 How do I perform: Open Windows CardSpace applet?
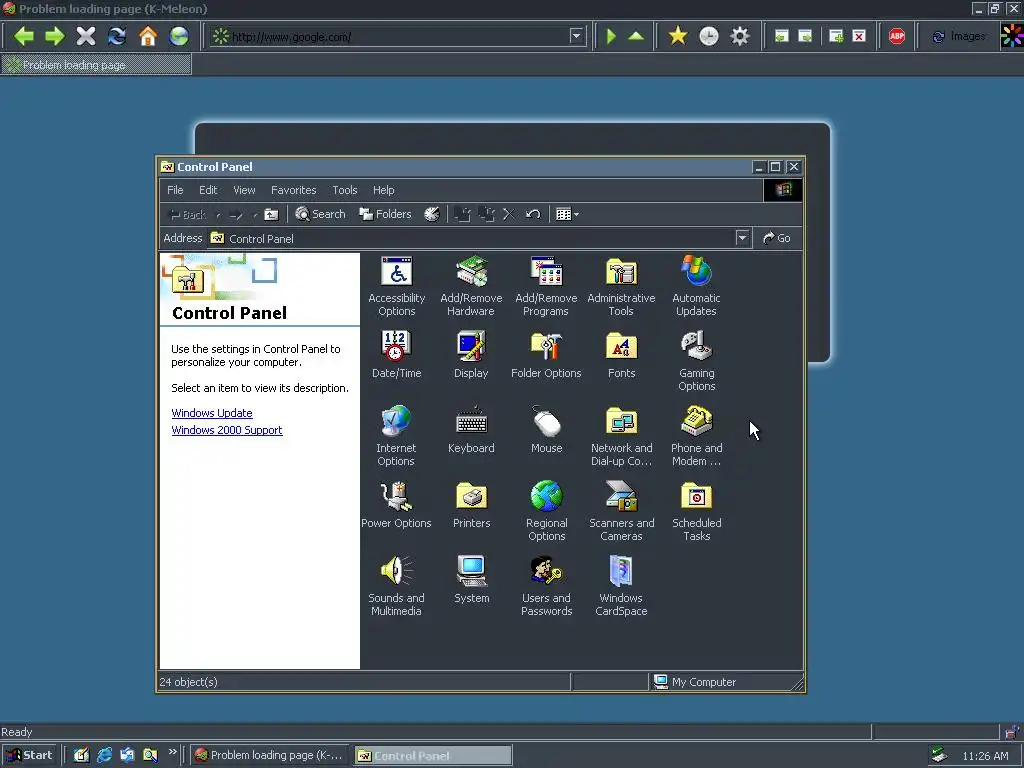tap(621, 586)
